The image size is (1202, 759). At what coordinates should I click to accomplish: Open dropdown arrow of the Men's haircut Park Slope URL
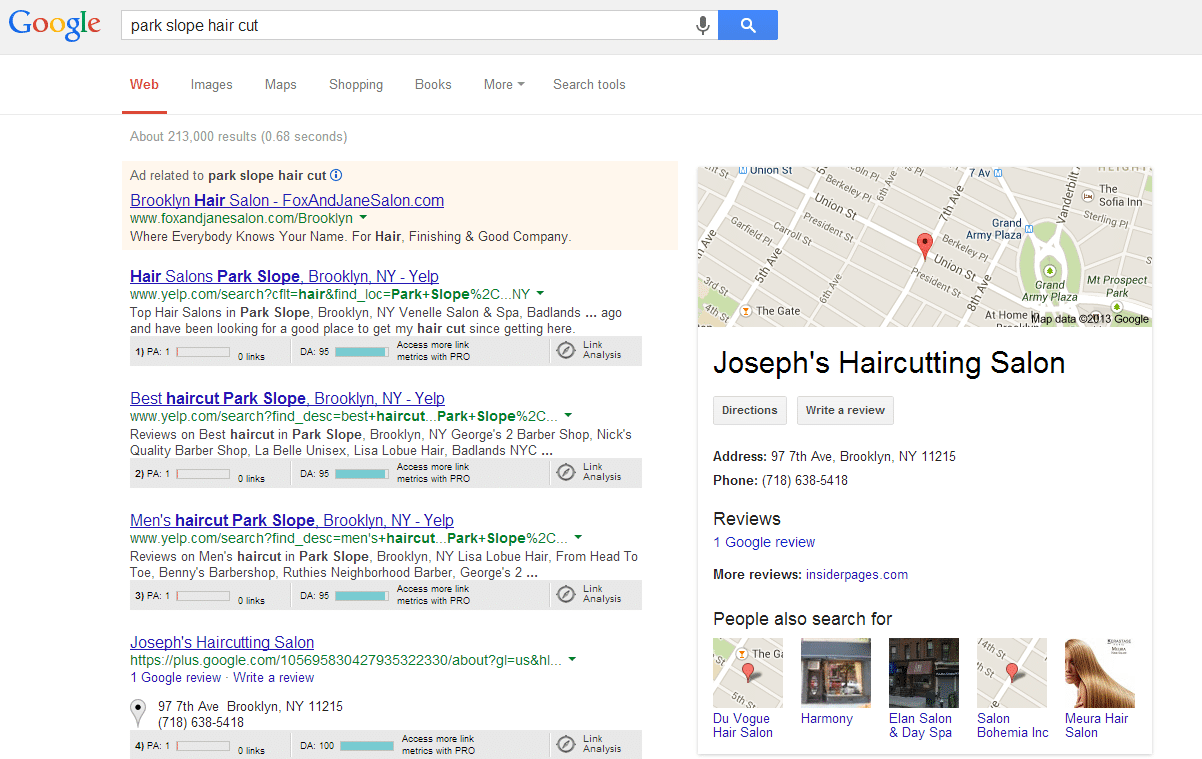577,537
